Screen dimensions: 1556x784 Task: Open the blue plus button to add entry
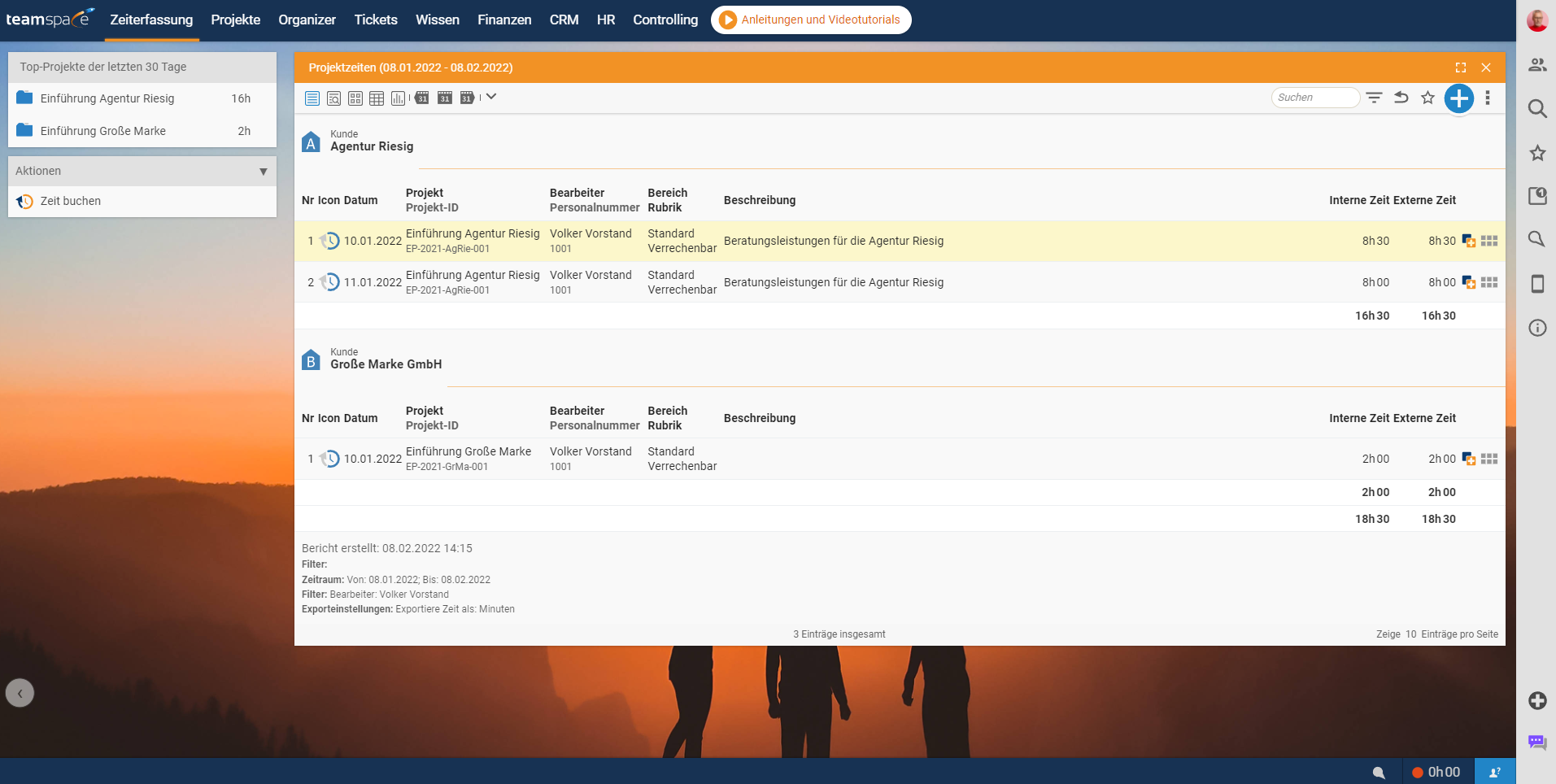[1459, 98]
